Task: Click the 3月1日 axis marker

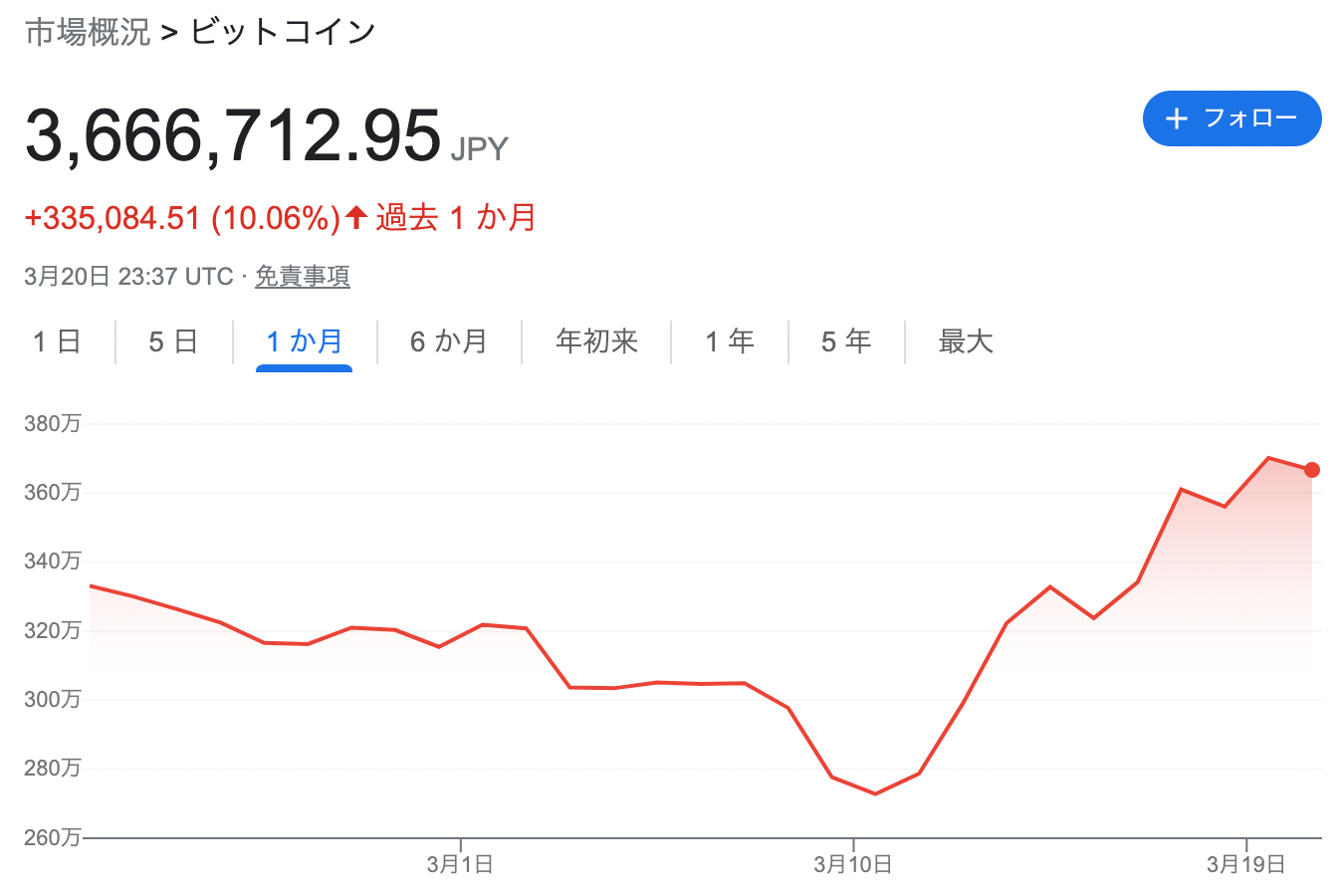Action: (460, 863)
